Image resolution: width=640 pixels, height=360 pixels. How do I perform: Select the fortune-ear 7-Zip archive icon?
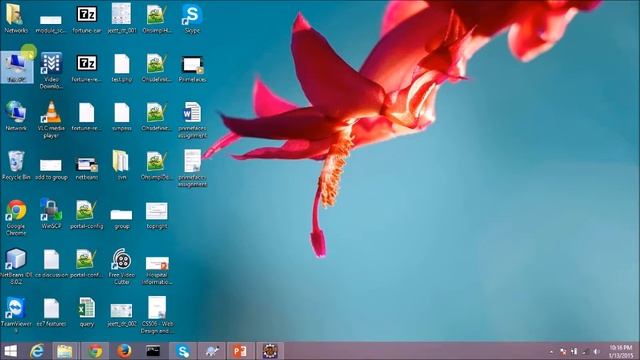point(87,19)
